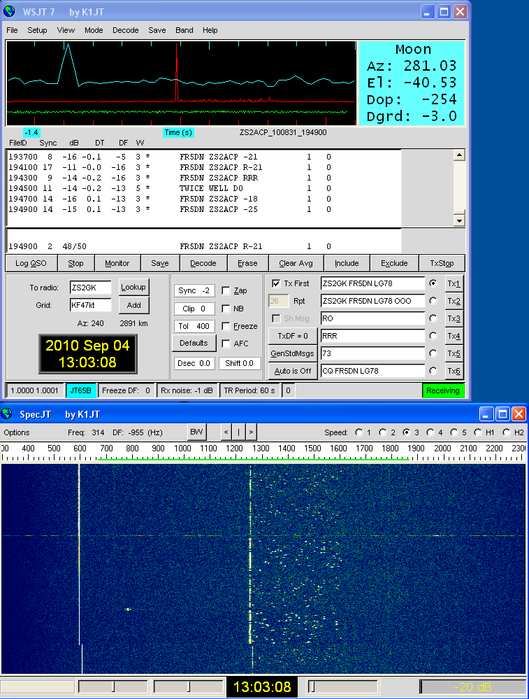Click the Dsec 0.0 control
This screenshot has width=529, height=699.
pos(193,363)
